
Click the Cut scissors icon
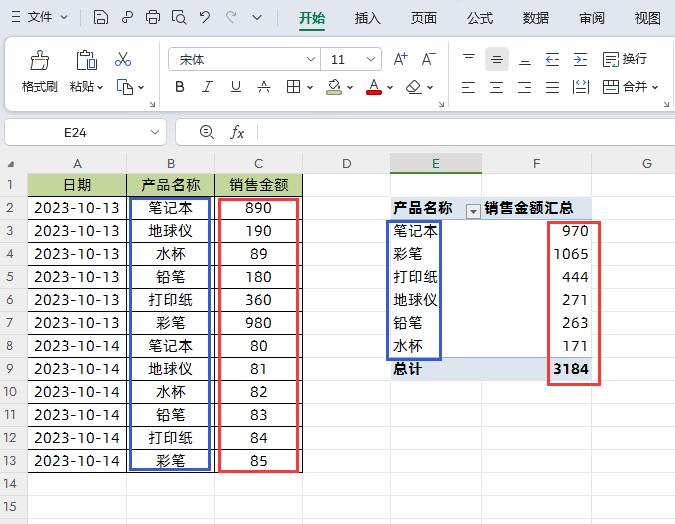123,59
